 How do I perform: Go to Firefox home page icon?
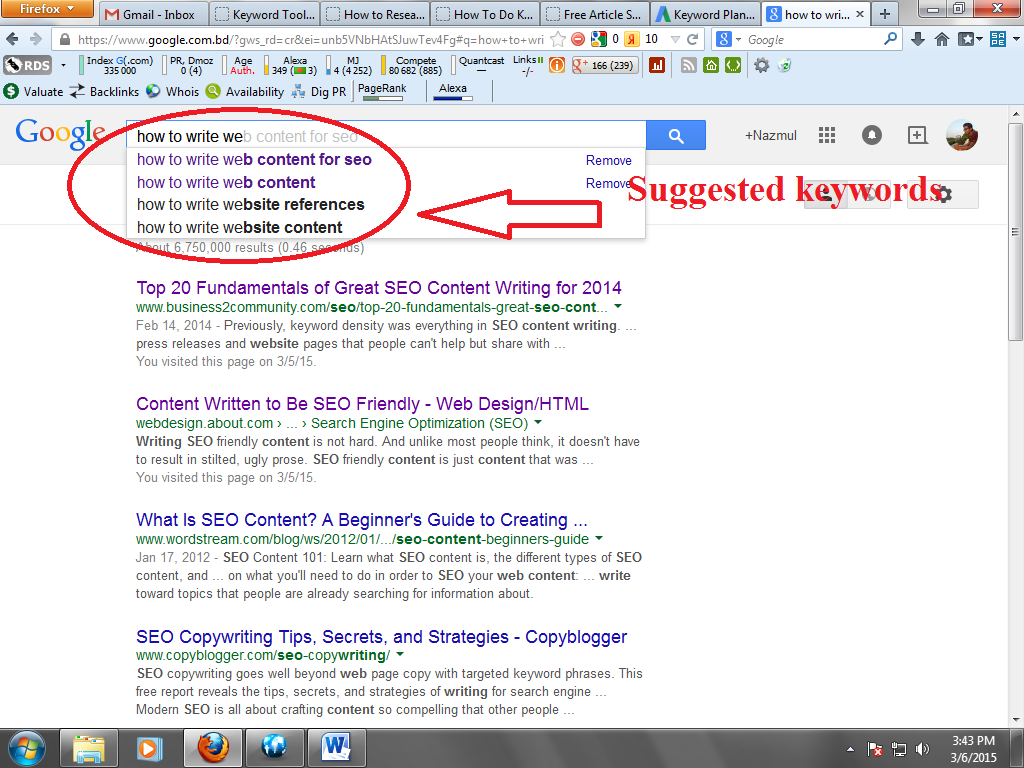(x=942, y=39)
